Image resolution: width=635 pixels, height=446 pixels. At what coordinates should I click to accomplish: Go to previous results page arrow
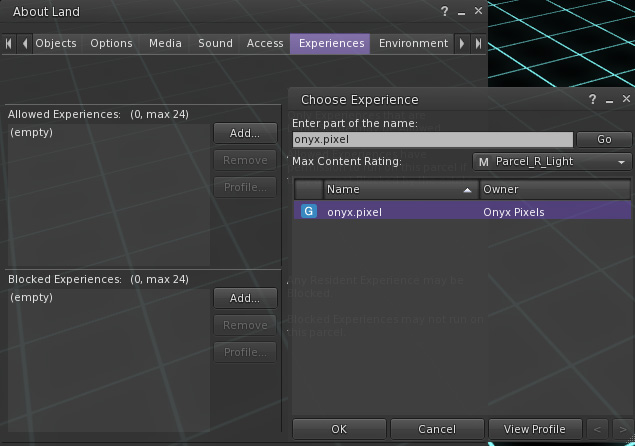click(x=597, y=429)
